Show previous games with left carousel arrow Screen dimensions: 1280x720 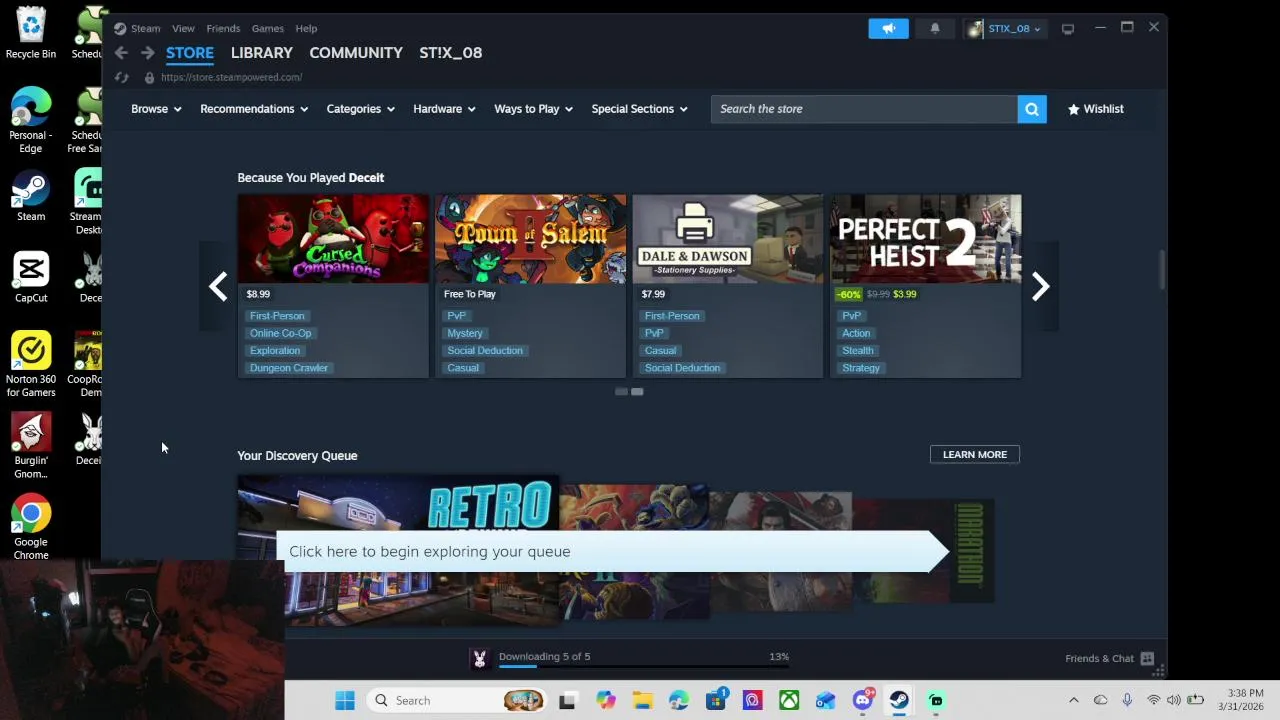point(218,286)
